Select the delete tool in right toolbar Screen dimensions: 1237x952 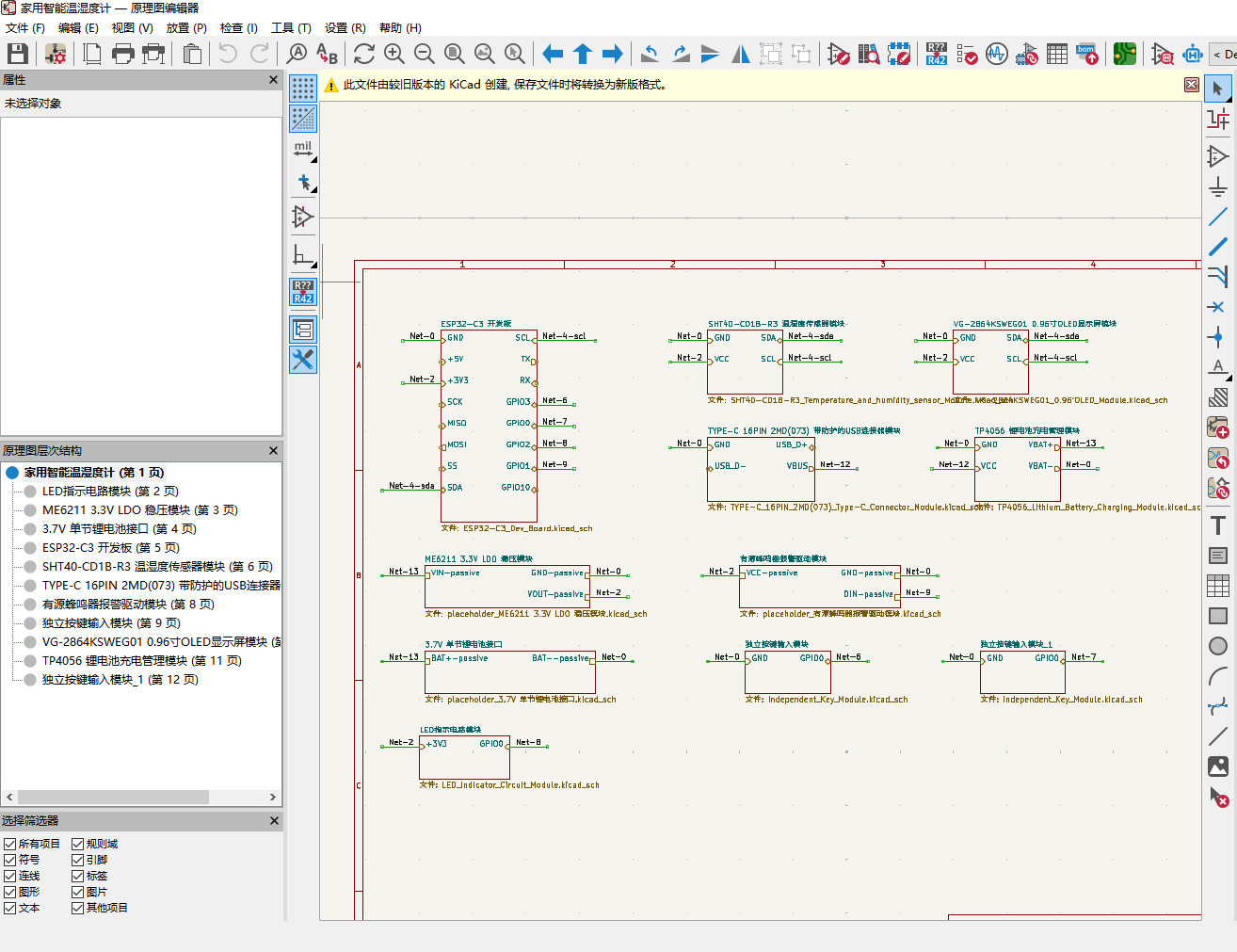tap(1218, 797)
